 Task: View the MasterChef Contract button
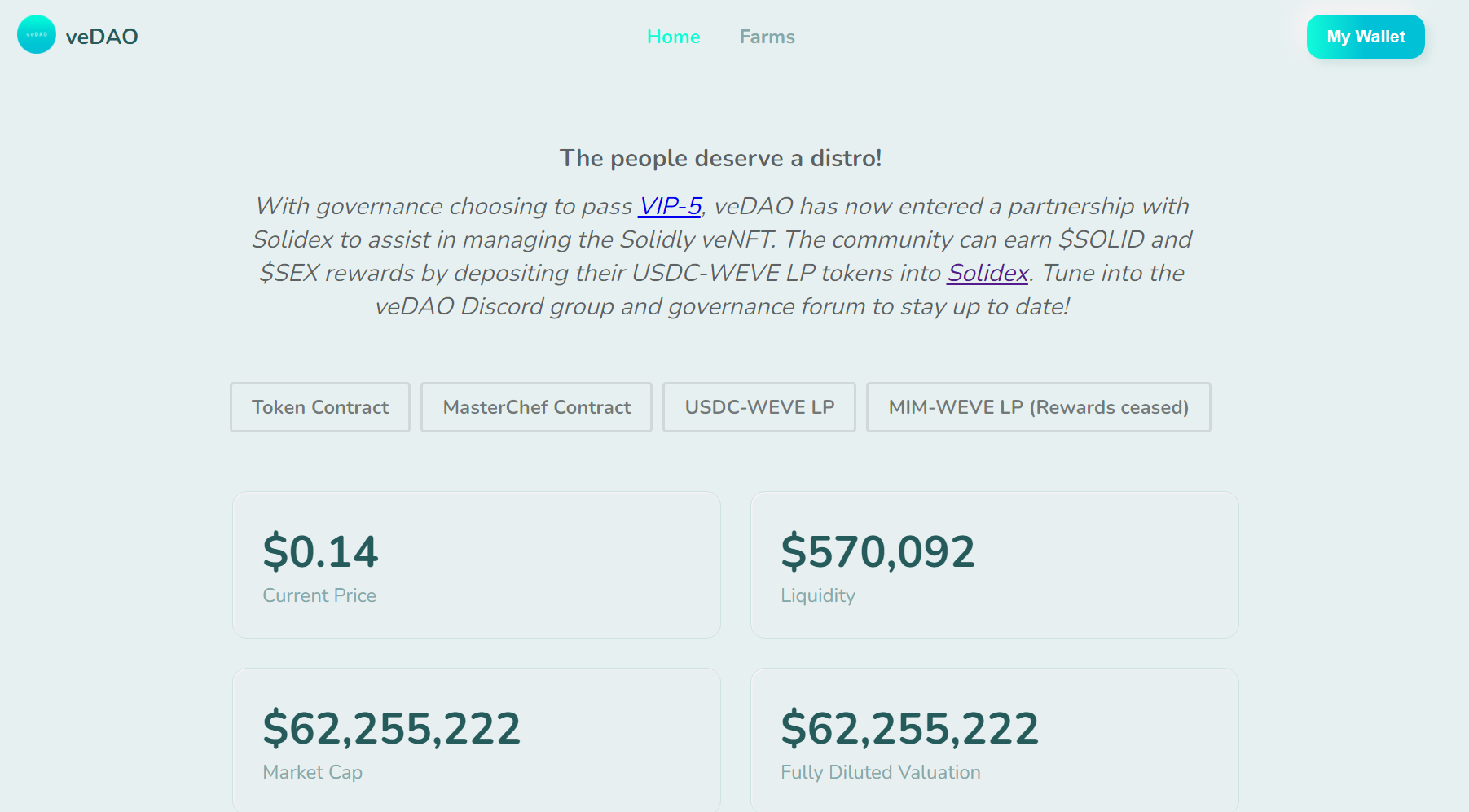[536, 407]
